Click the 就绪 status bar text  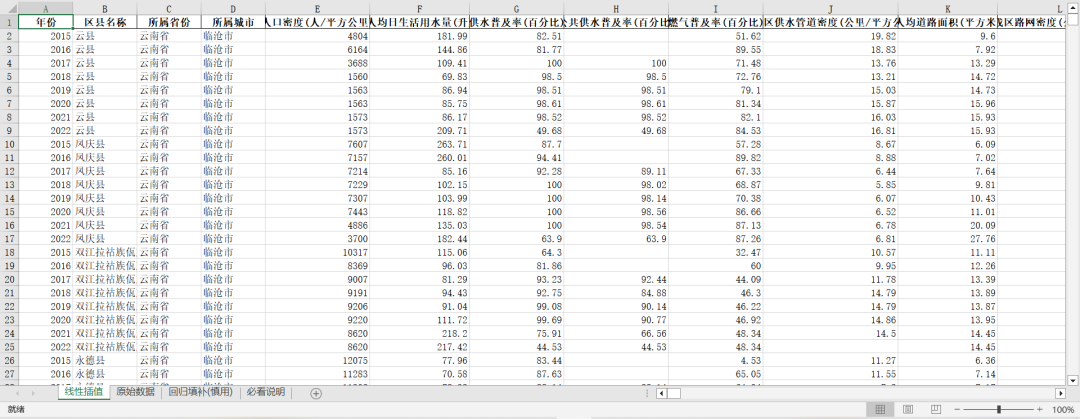coord(16,409)
